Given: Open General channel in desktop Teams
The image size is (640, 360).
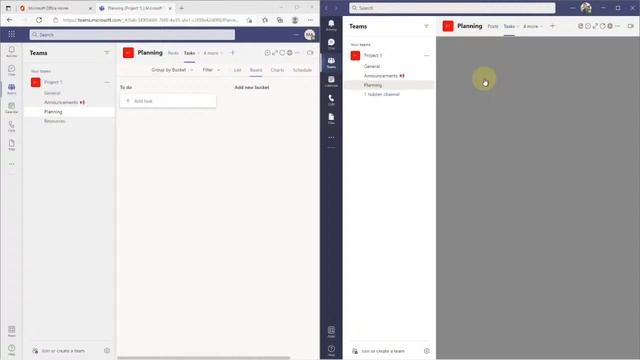Looking at the screenshot, I should (x=372, y=66).
